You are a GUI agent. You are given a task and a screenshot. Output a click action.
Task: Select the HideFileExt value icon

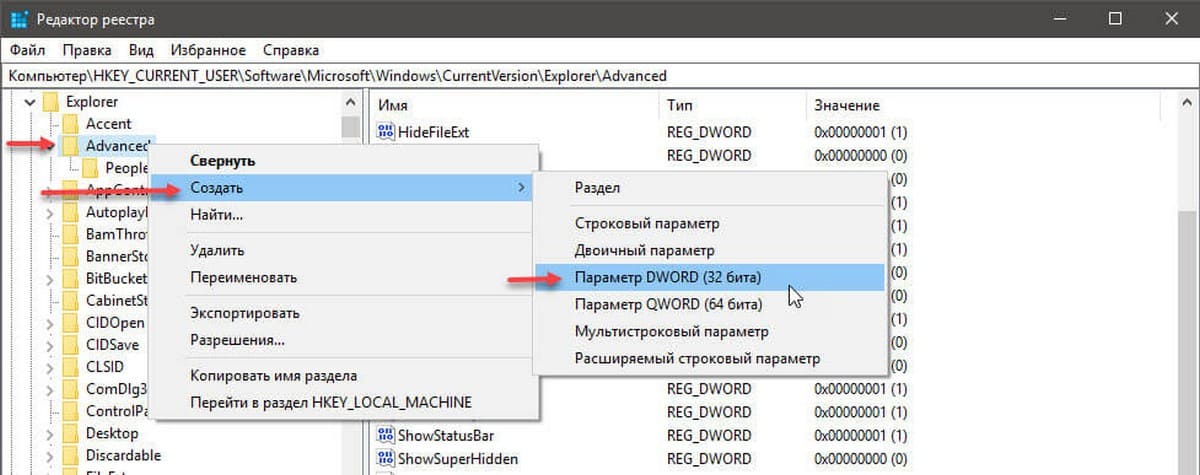[385, 131]
